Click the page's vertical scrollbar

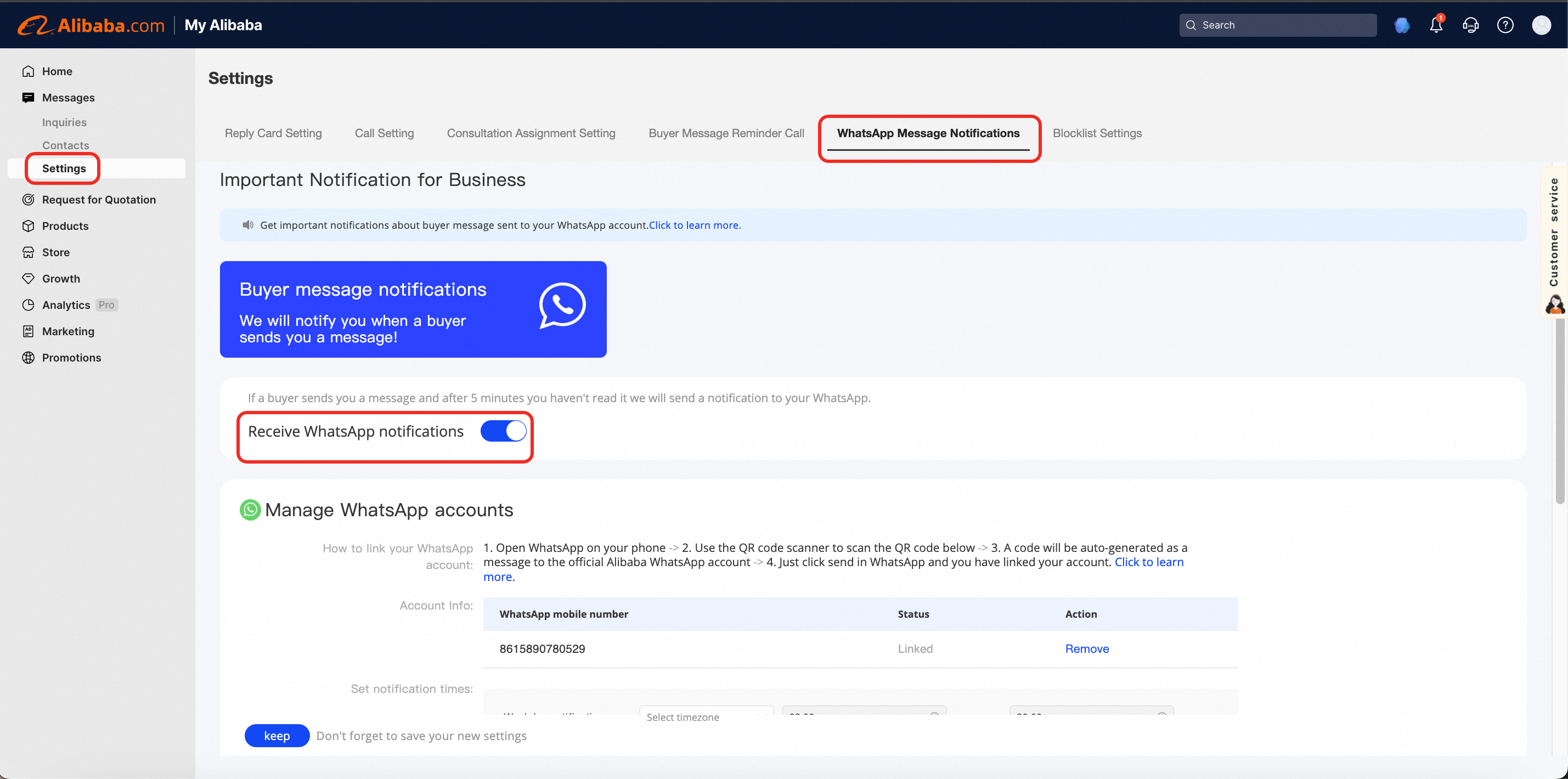coord(1559,411)
